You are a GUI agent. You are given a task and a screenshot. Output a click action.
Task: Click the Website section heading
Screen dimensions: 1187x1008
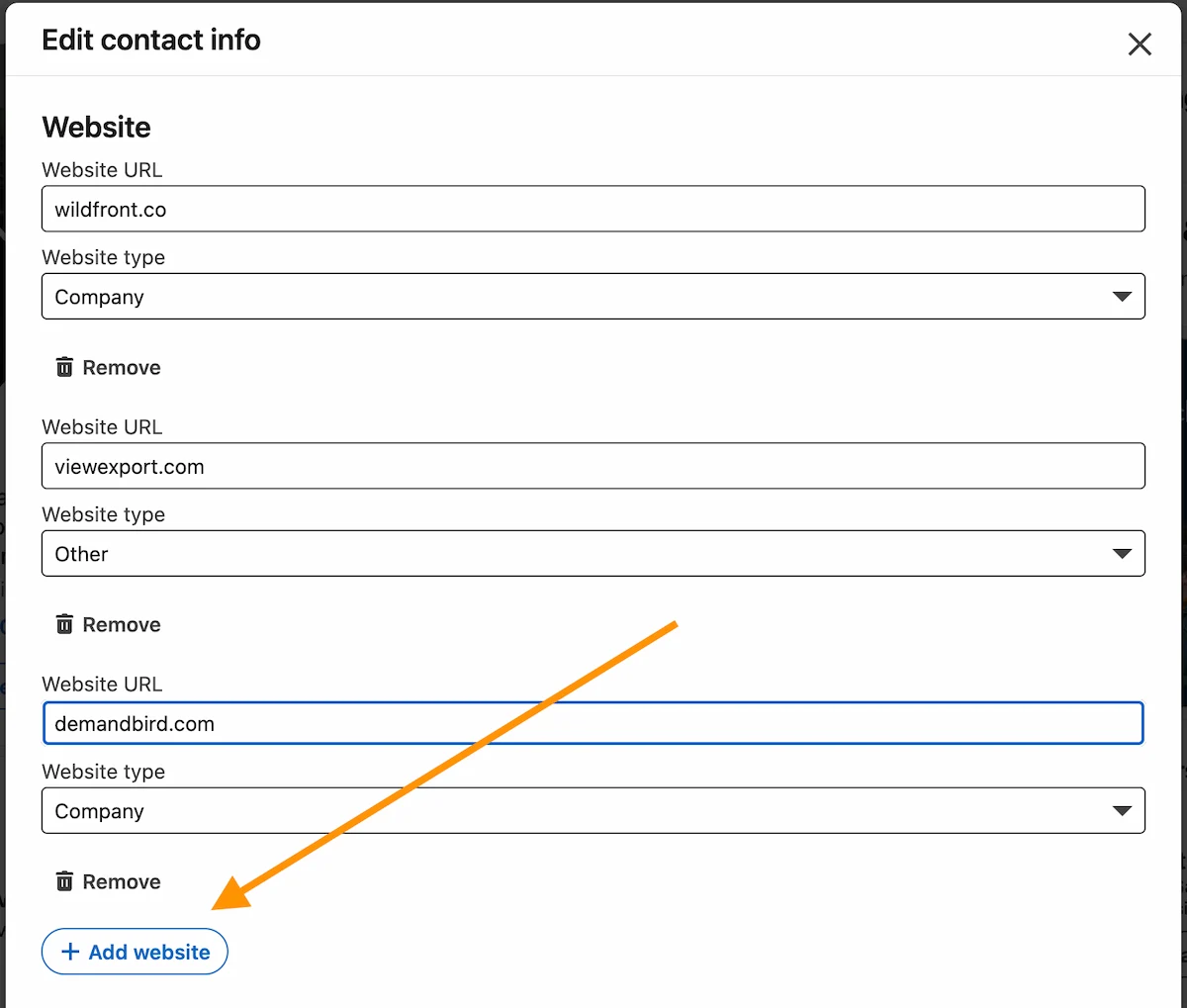coord(96,127)
